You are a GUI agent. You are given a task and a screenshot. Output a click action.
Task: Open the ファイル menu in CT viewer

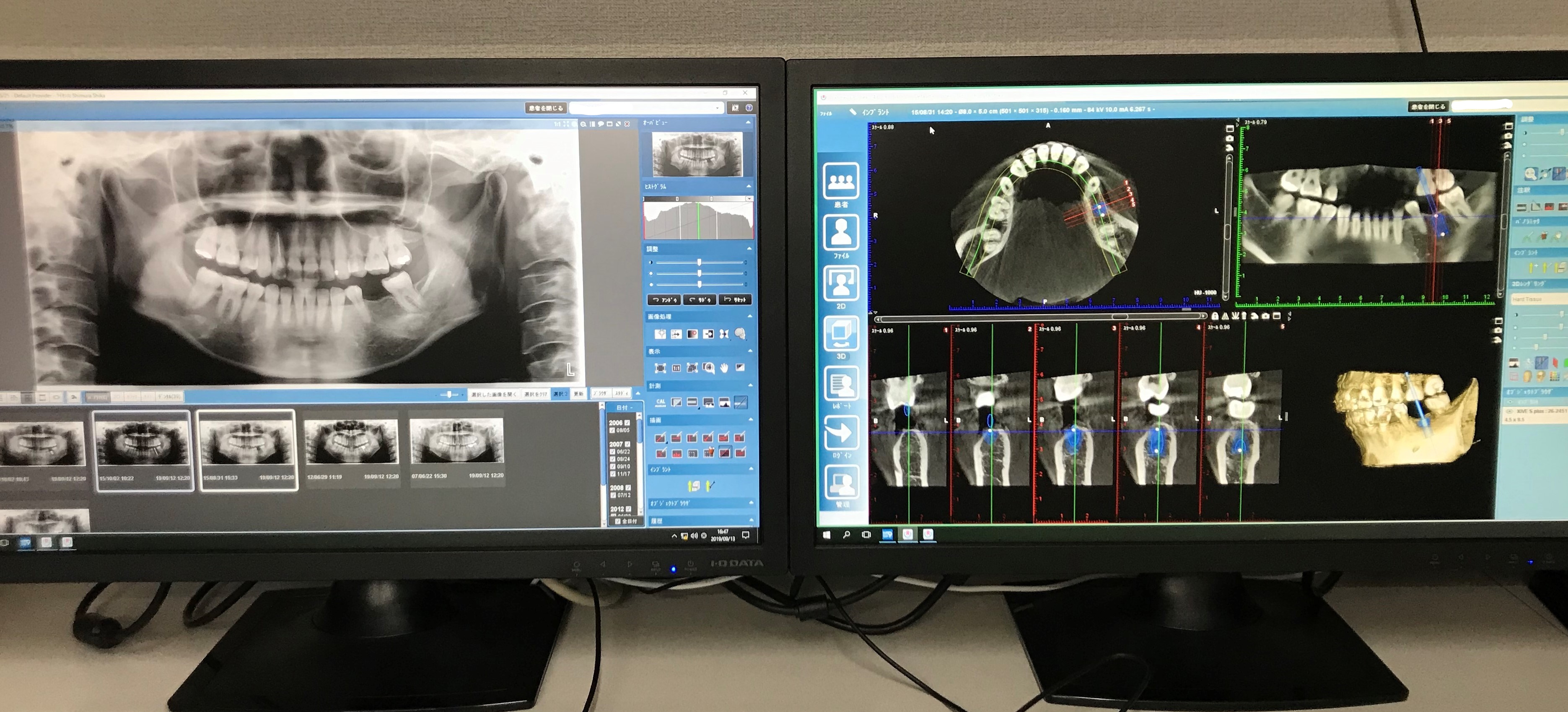tap(826, 113)
